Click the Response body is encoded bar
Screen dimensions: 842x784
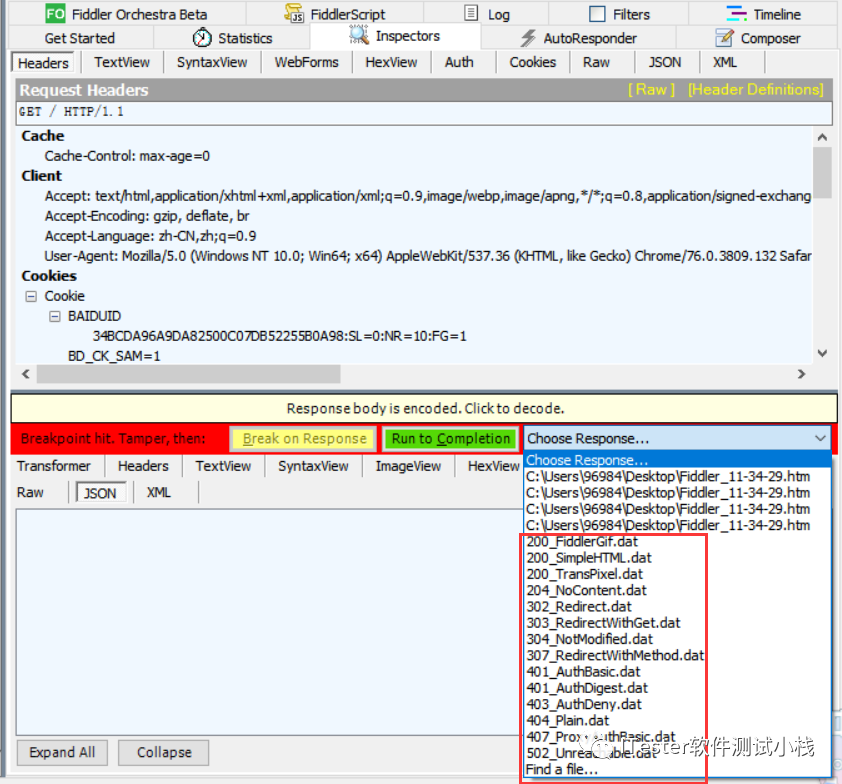[x=424, y=409]
